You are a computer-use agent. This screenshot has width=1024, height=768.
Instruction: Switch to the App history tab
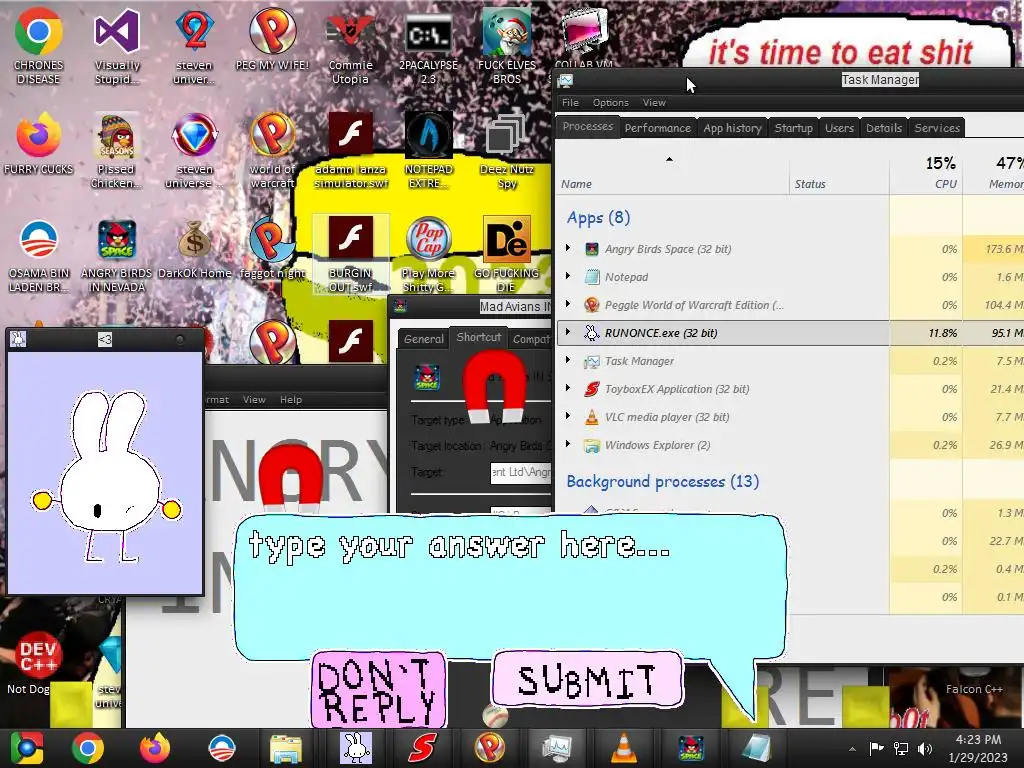coord(732,128)
